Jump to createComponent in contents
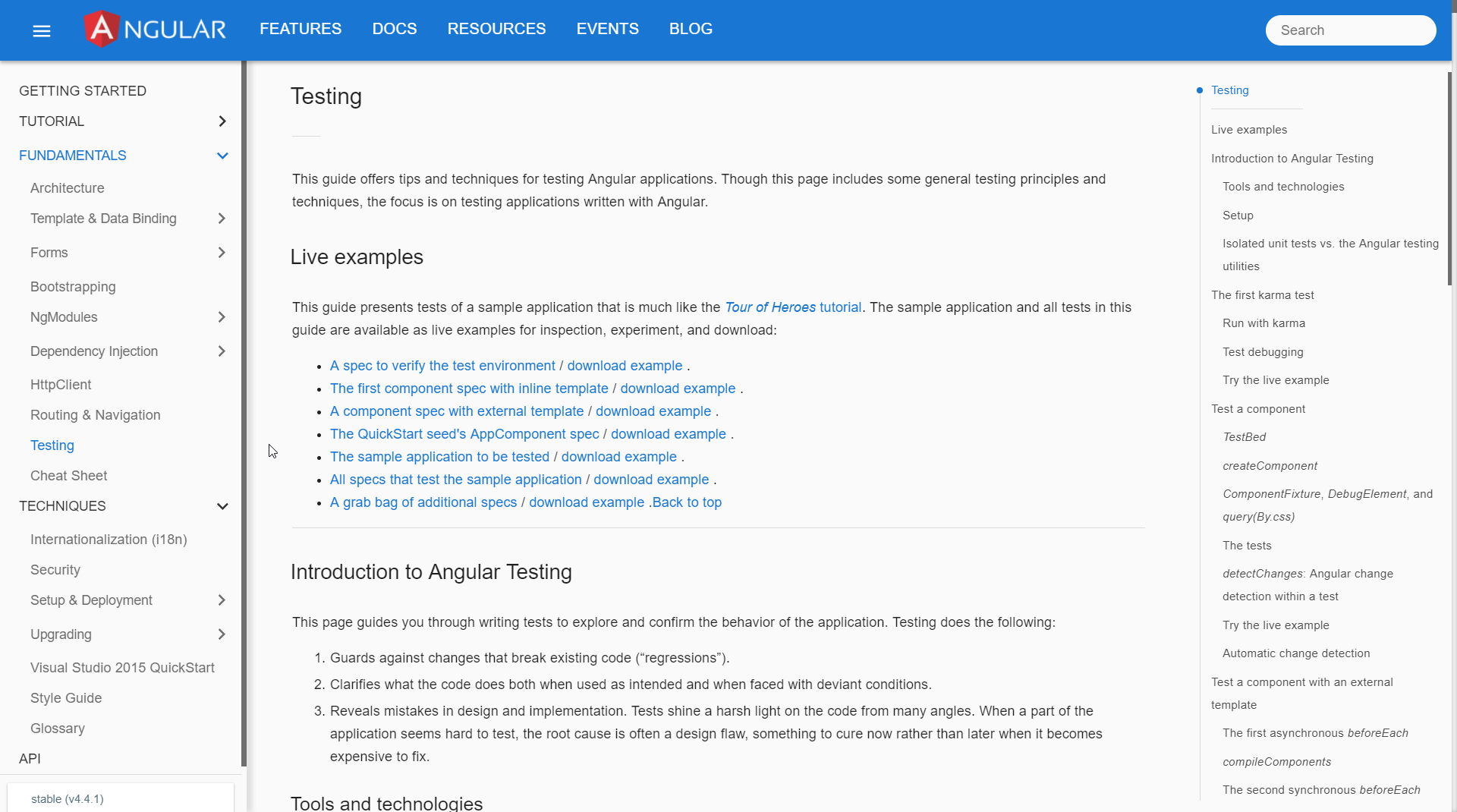Viewport: 1457px width, 812px height. pos(1270,466)
